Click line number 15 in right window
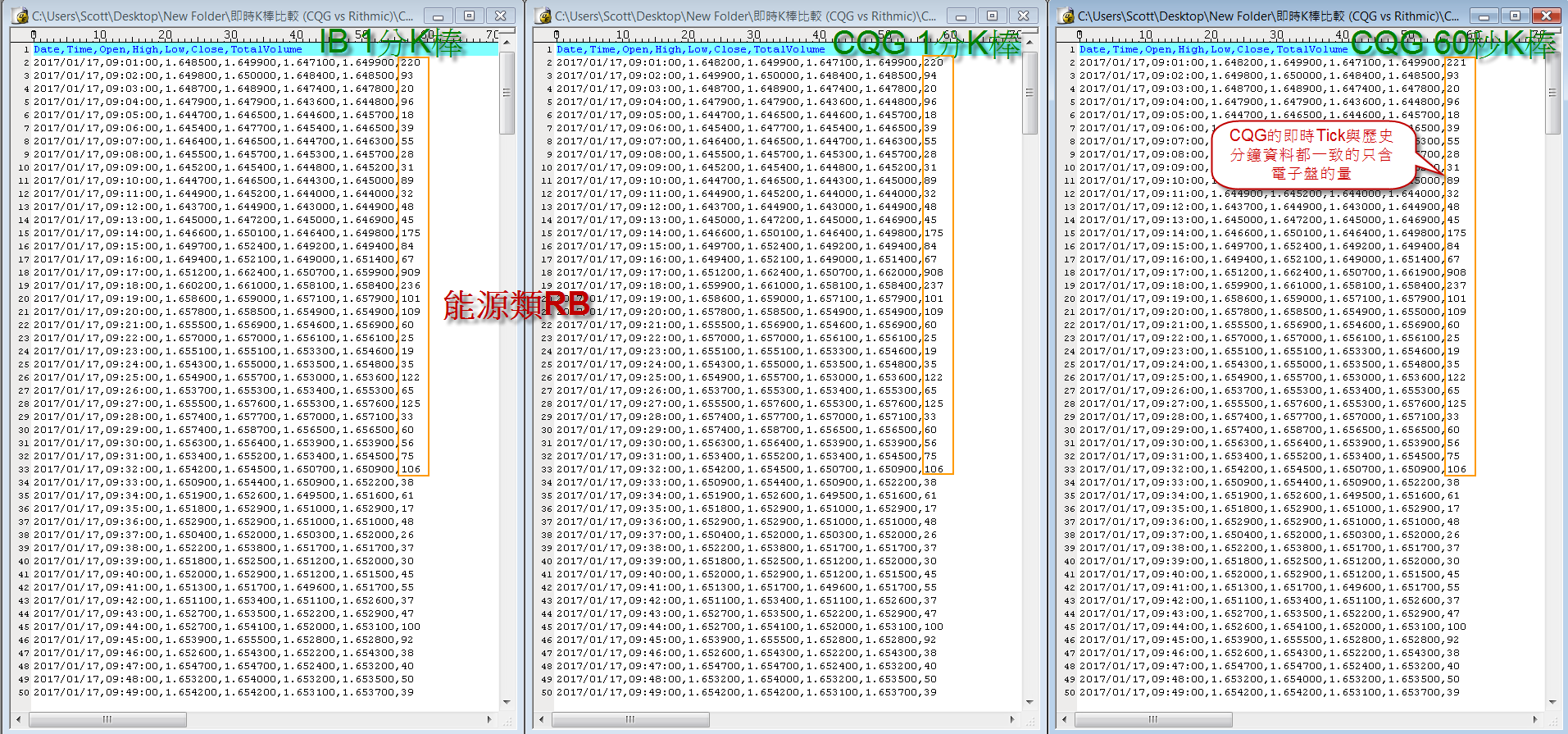This screenshot has height=734, width=1568. coord(1070,233)
